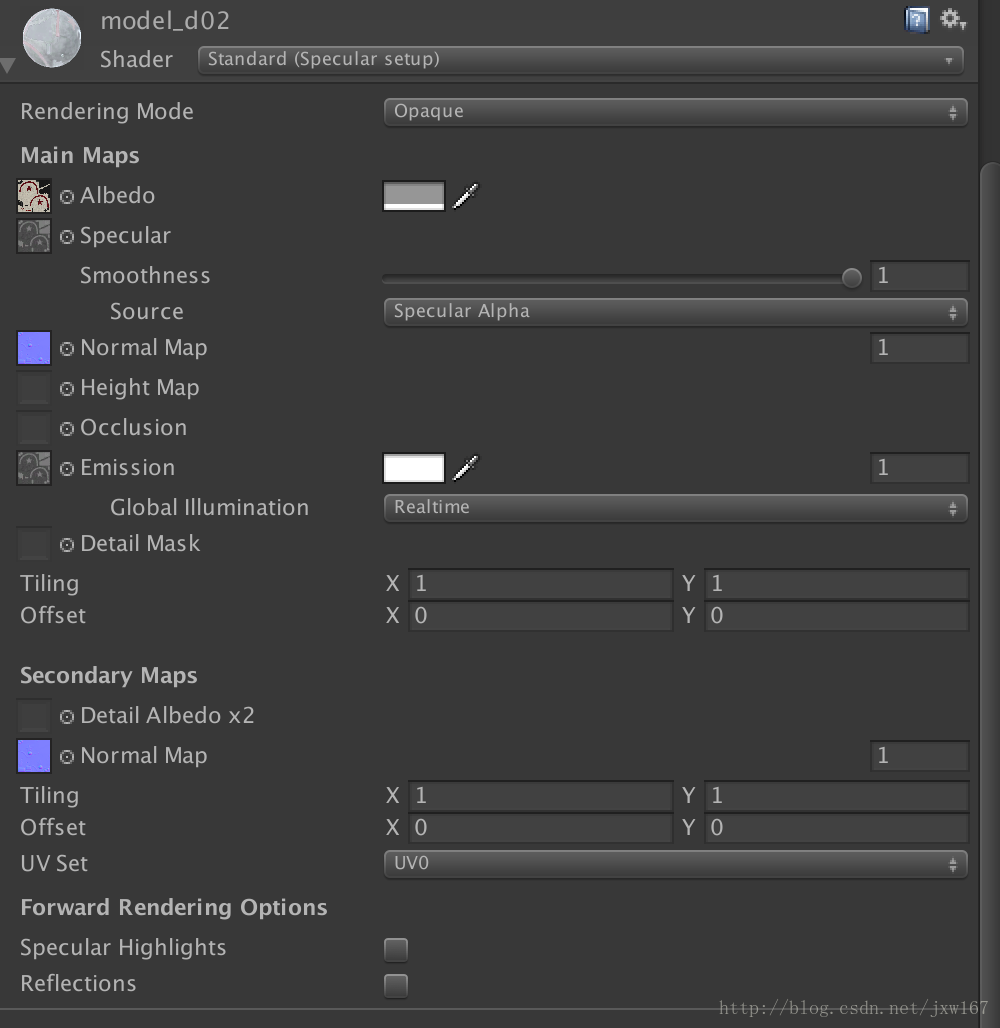Click the Albedo color swatch

coord(414,196)
